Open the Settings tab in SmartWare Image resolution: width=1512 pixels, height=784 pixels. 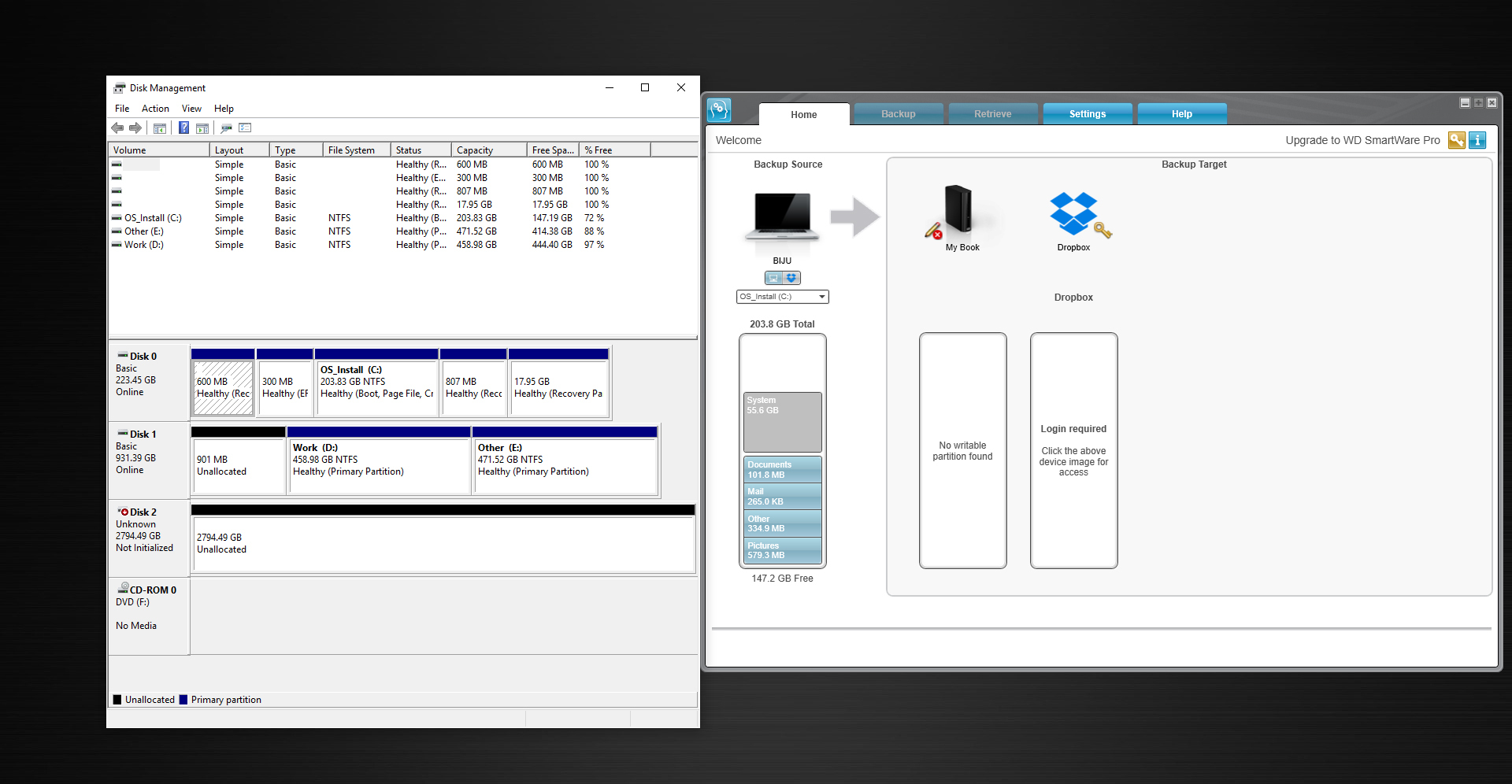click(x=1088, y=114)
